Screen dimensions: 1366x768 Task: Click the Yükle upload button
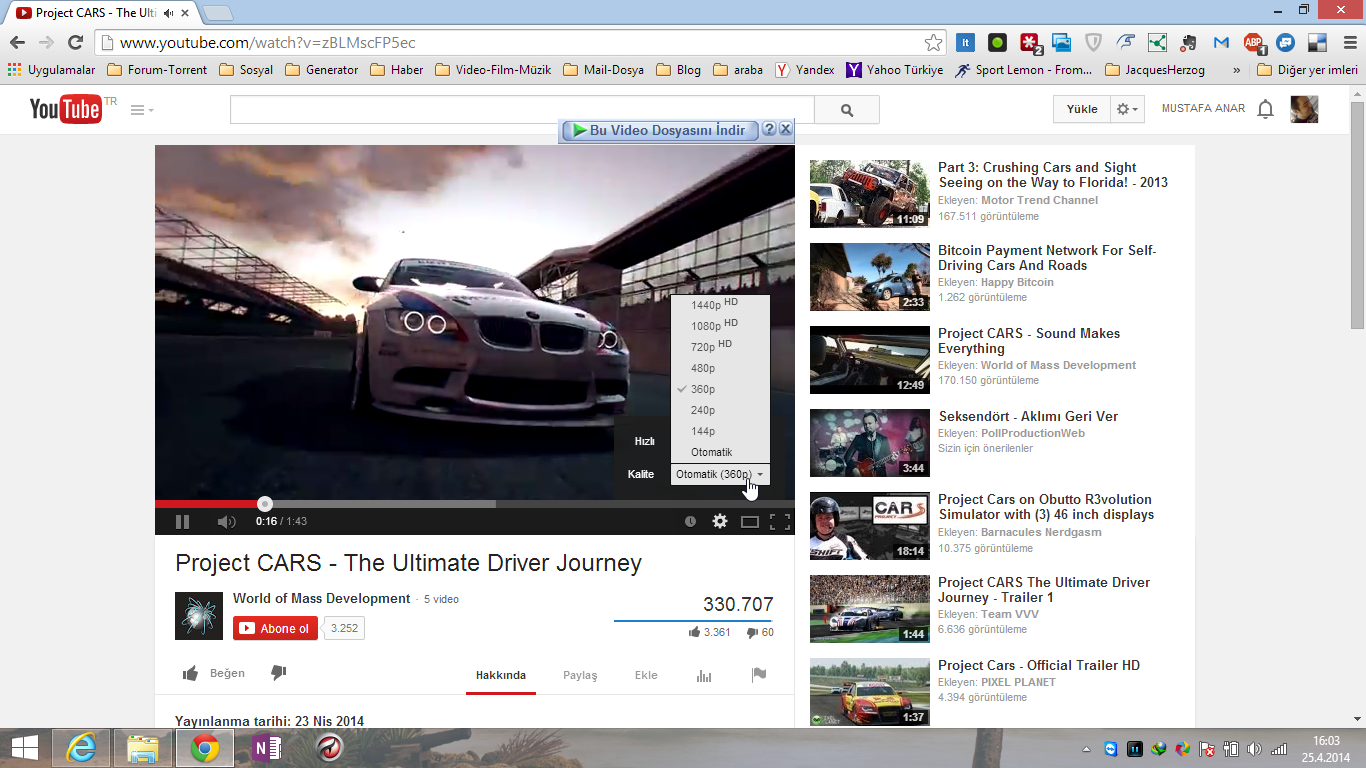click(1082, 109)
